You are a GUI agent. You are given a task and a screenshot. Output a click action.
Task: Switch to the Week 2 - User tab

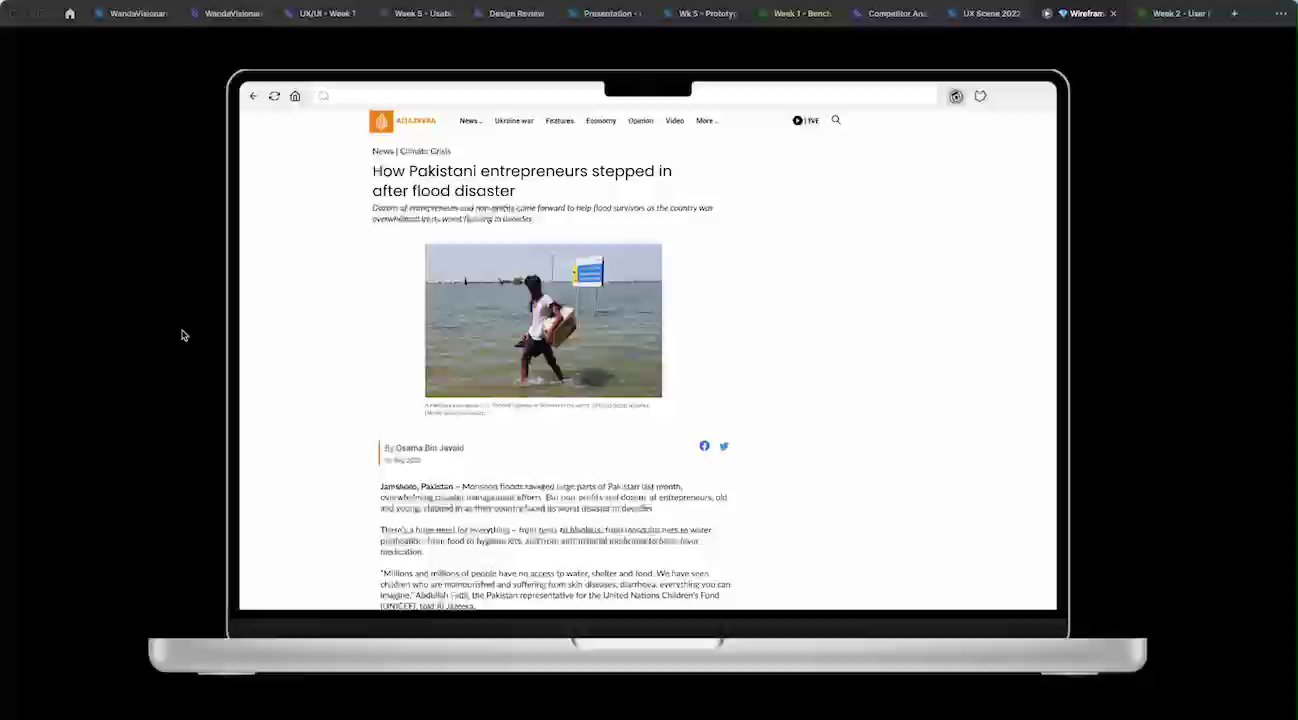[x=1172, y=14]
